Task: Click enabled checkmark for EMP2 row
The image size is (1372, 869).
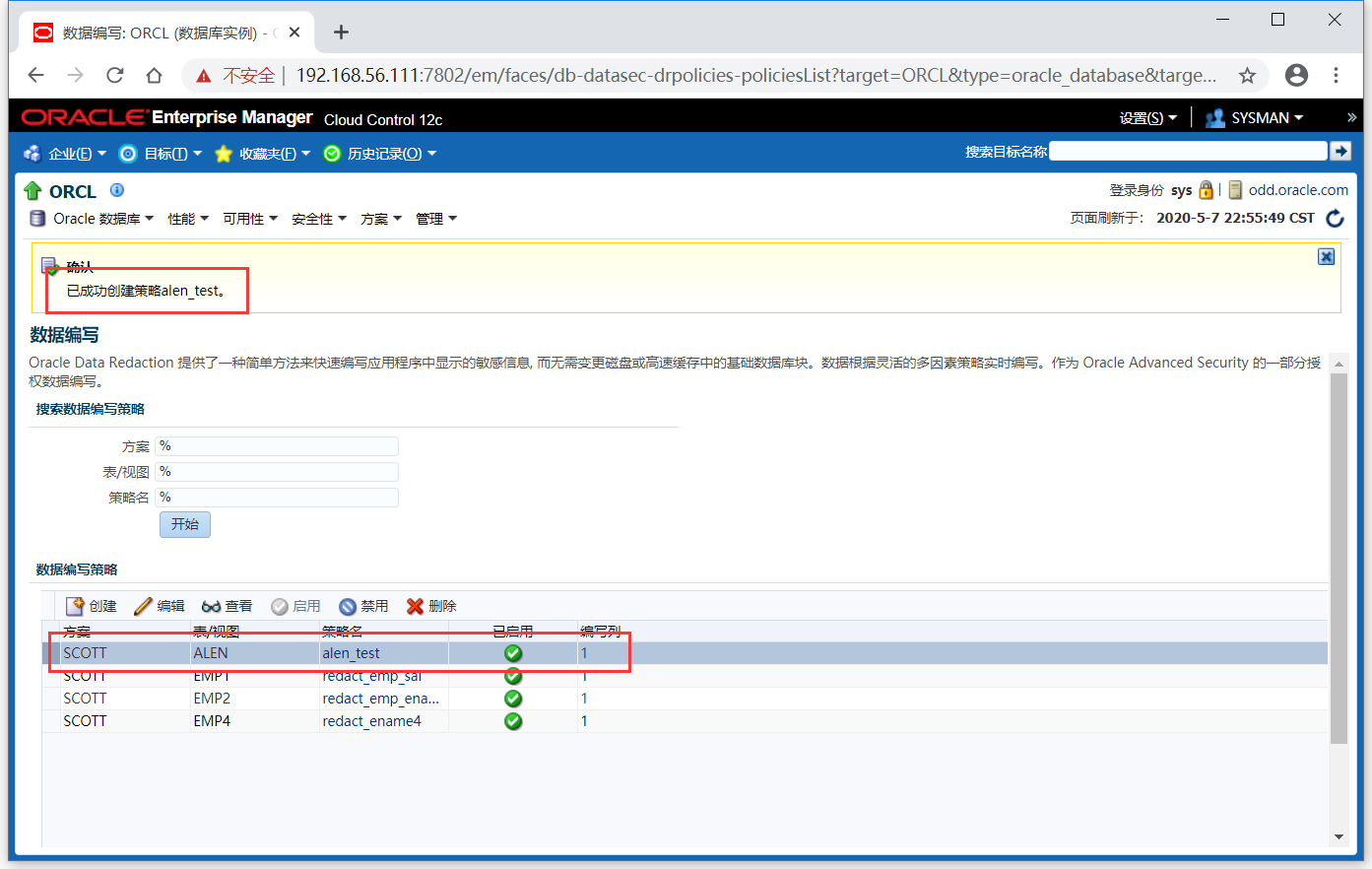Action: 513,699
